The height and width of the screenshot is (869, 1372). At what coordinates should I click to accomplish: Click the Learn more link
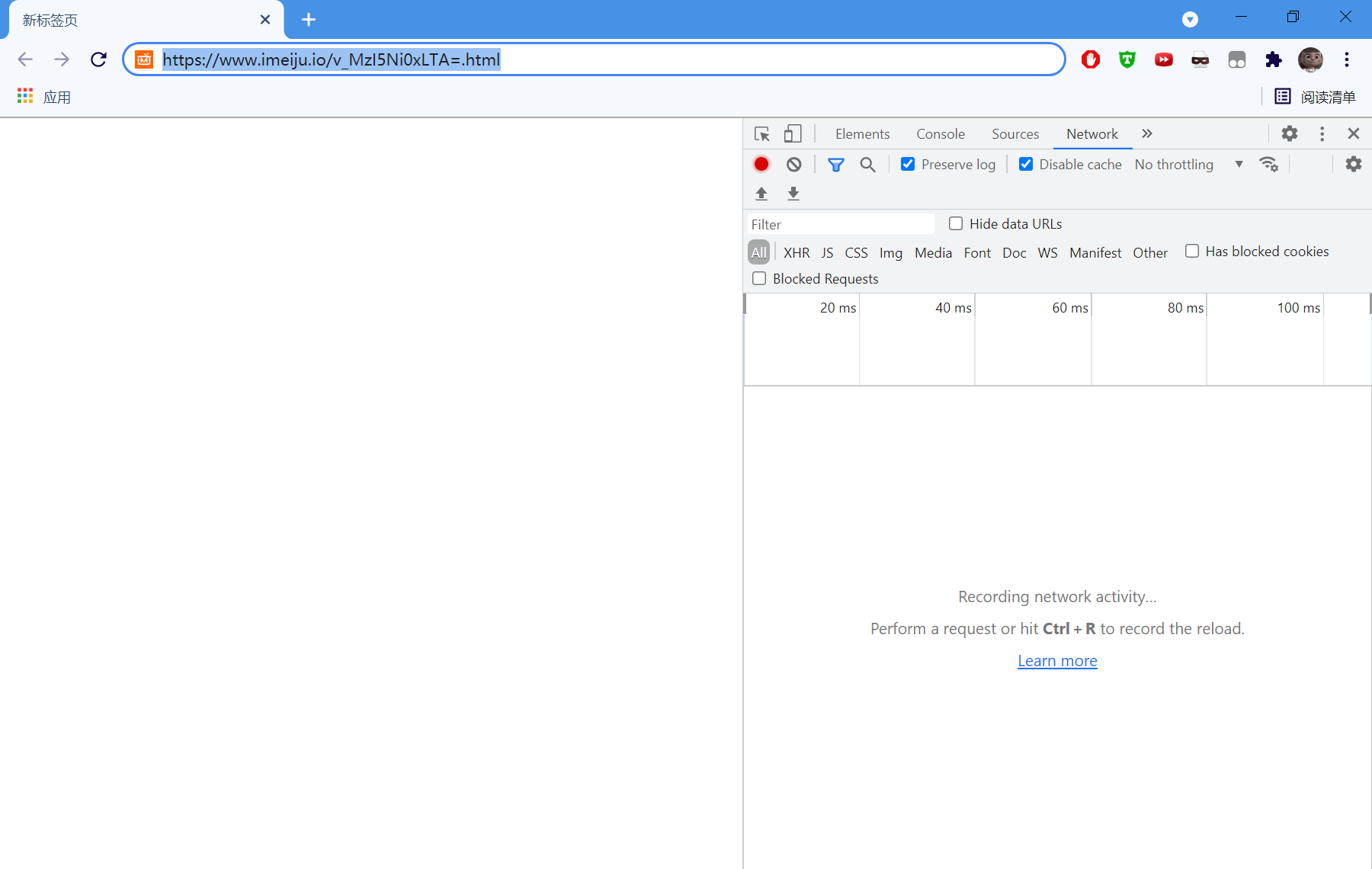coord(1057,661)
